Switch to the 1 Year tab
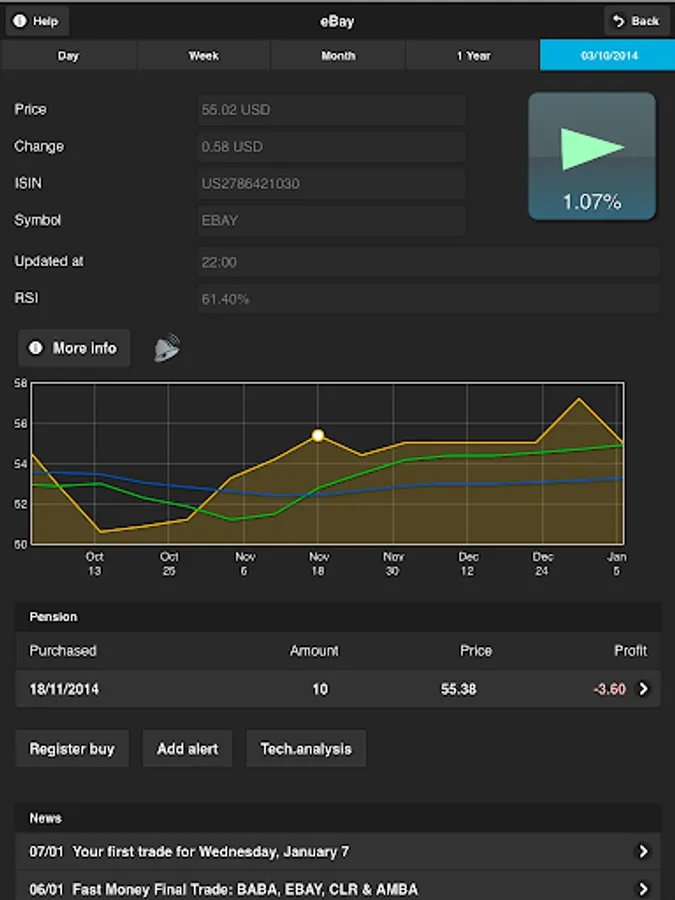This screenshot has height=900, width=675. pos(473,56)
